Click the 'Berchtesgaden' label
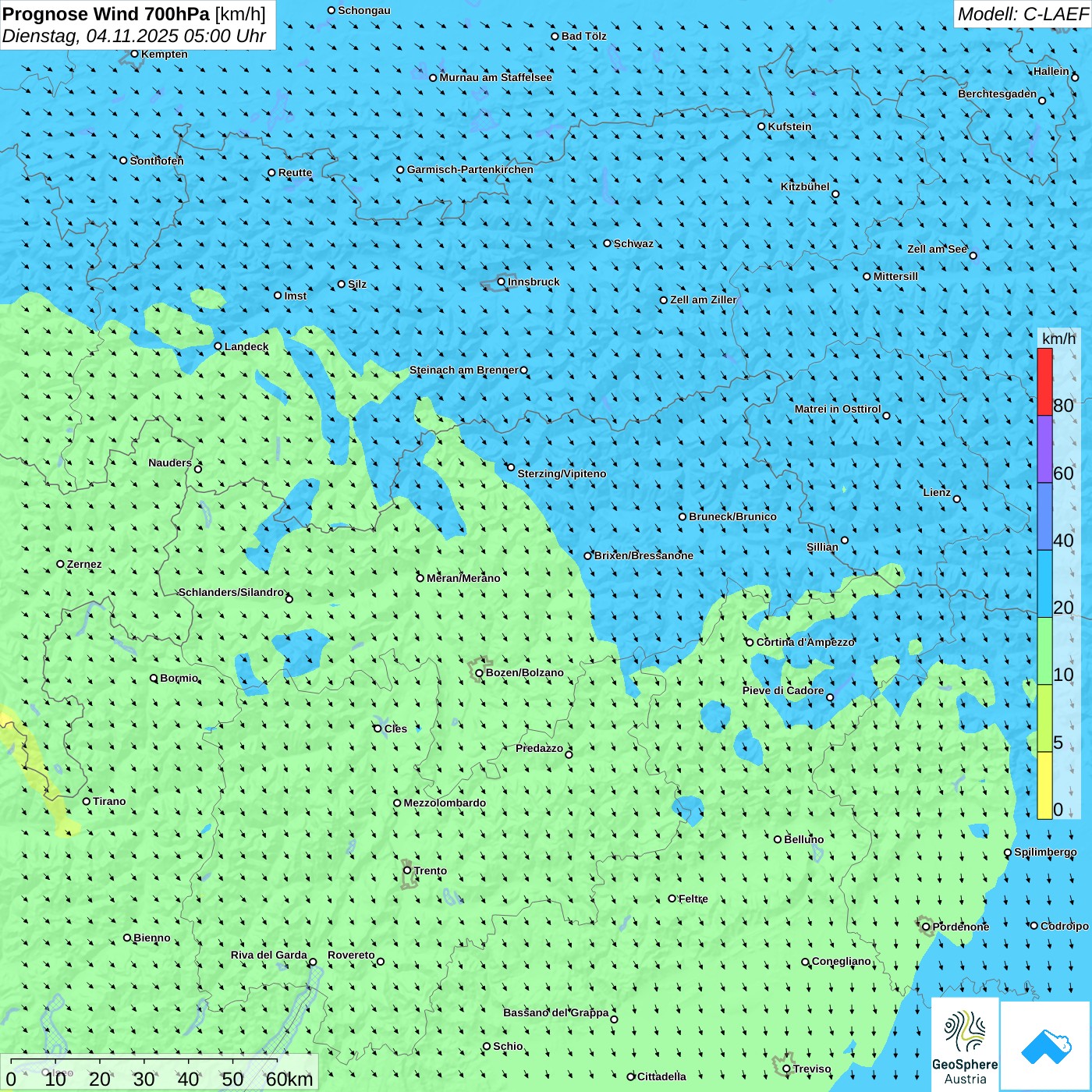The image size is (1092, 1092). point(998,94)
